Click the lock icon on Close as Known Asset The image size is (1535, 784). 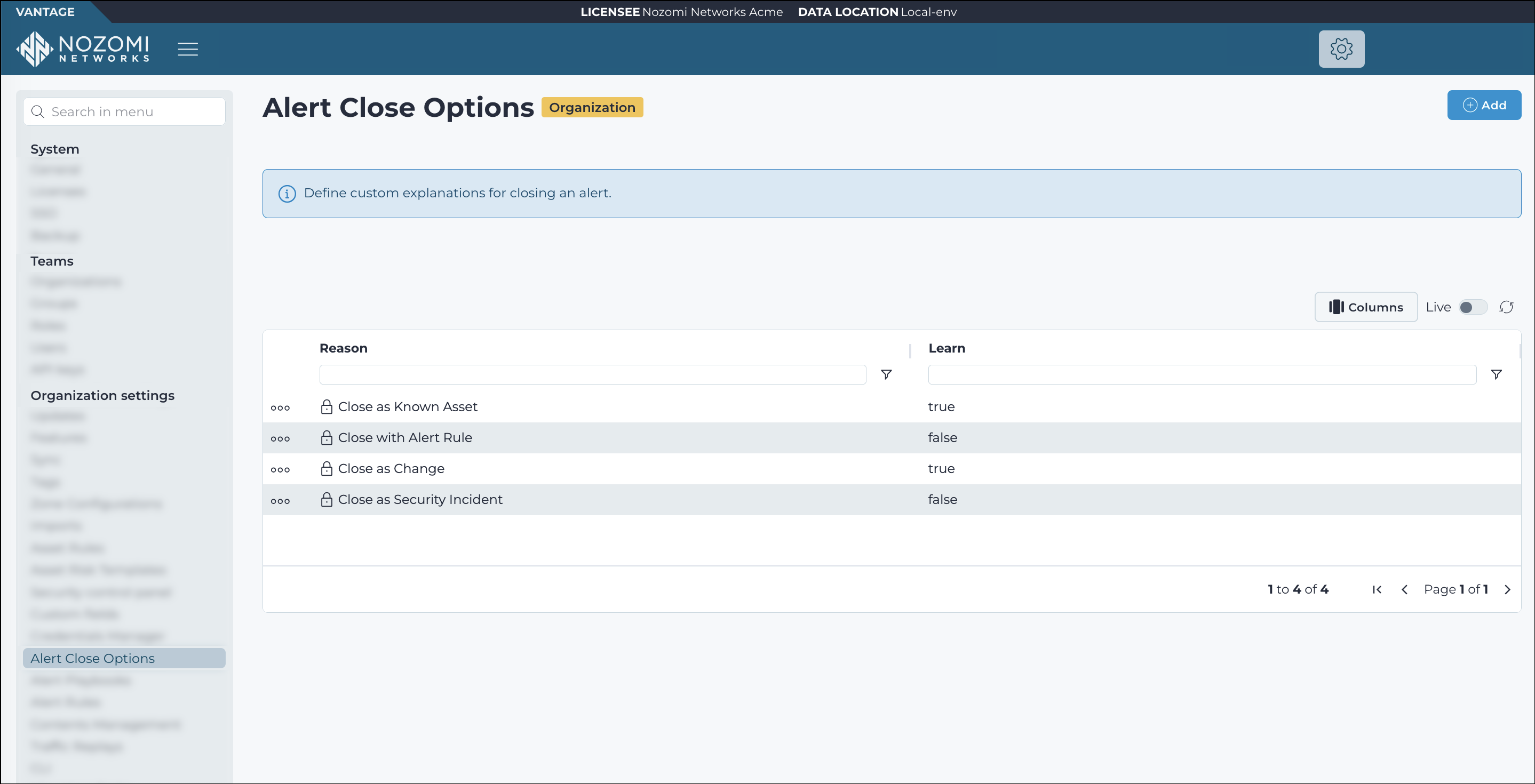point(327,407)
